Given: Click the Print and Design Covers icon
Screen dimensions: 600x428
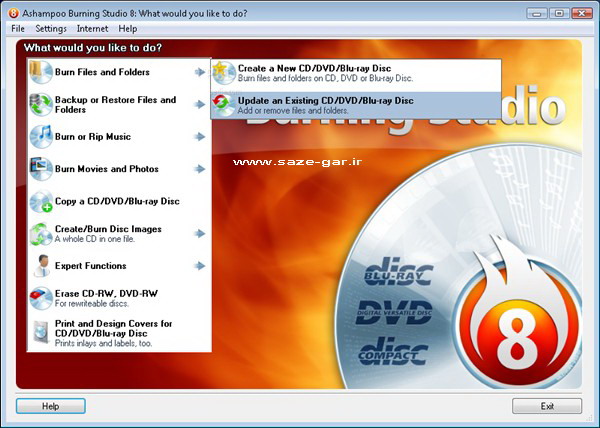Looking at the screenshot, I should [x=41, y=332].
